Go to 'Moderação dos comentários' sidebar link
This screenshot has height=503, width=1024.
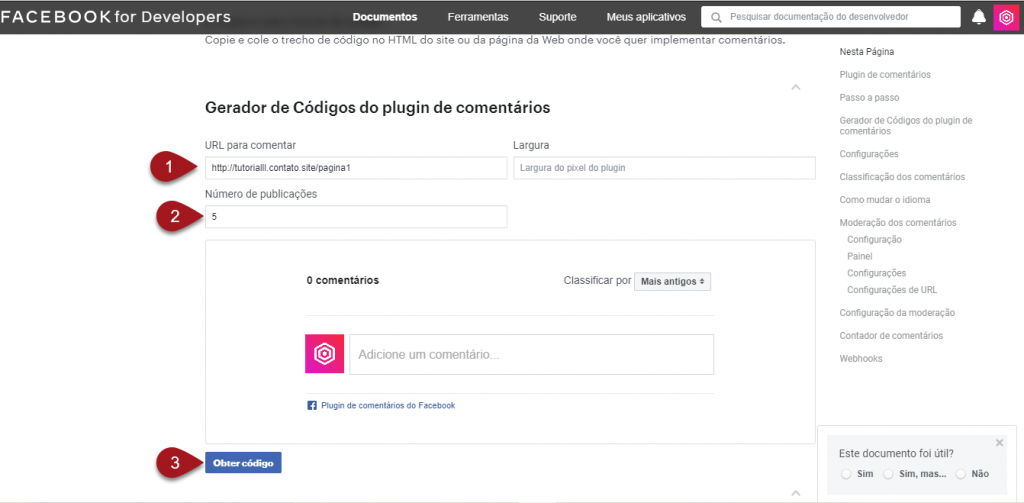pyautogui.click(x=898, y=222)
